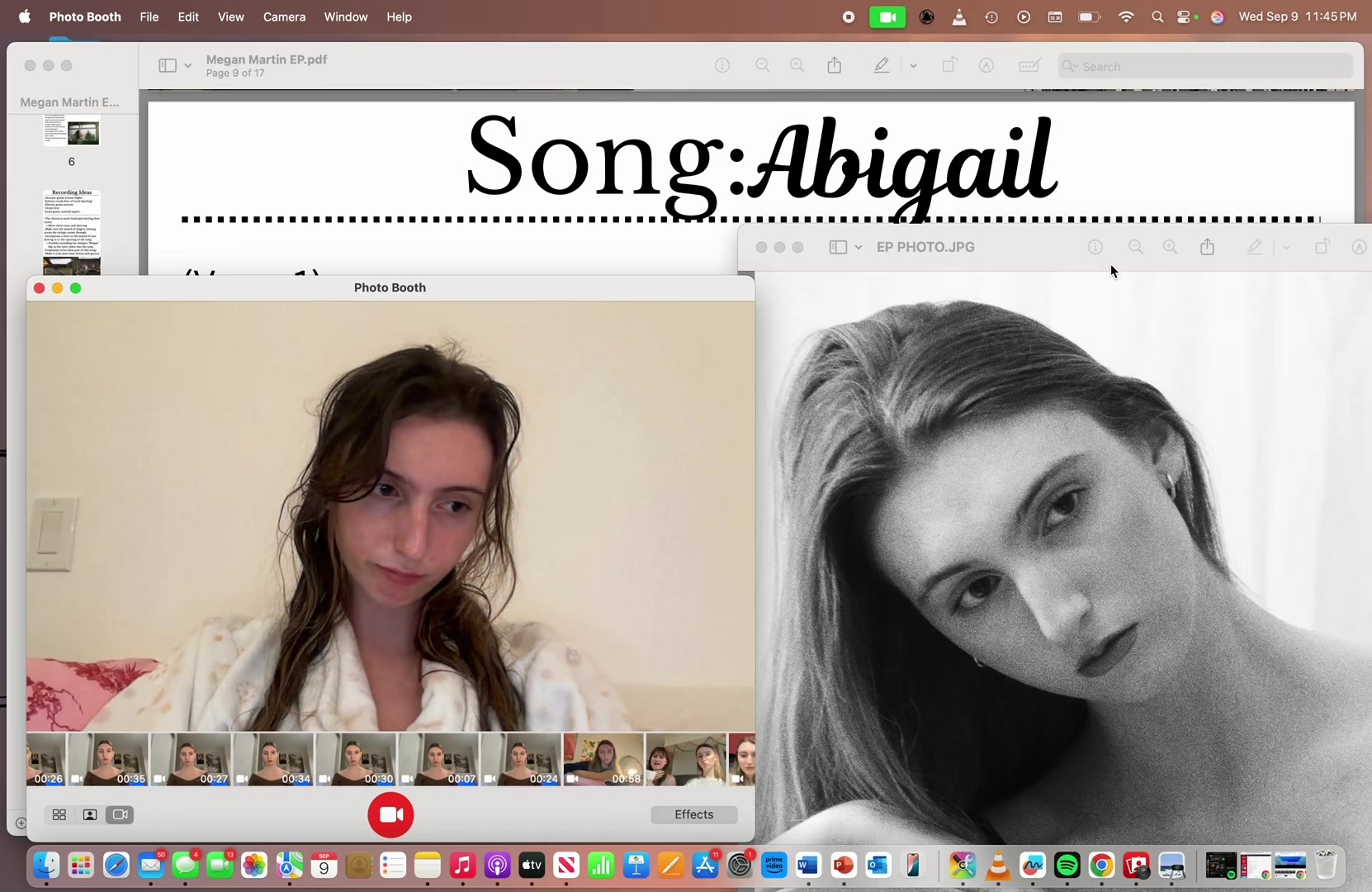The image size is (1372, 892).
Task: Select the highlight pen in Megan Martin EP.pdf toolbar
Action: coord(882,65)
